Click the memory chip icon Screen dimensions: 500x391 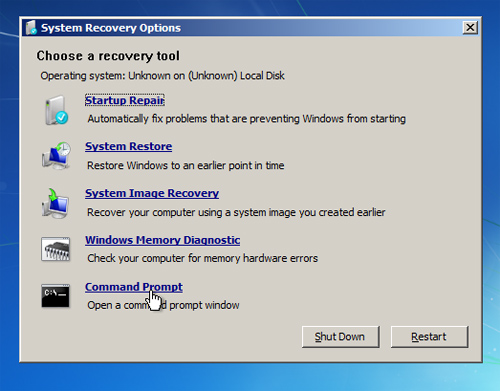[56, 249]
